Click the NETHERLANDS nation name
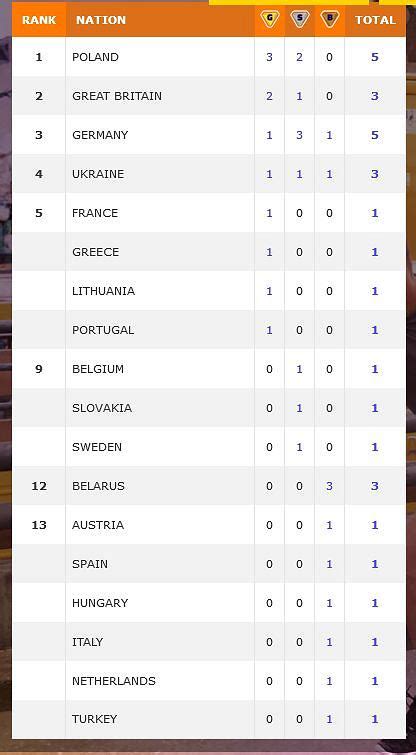 [x=114, y=681]
